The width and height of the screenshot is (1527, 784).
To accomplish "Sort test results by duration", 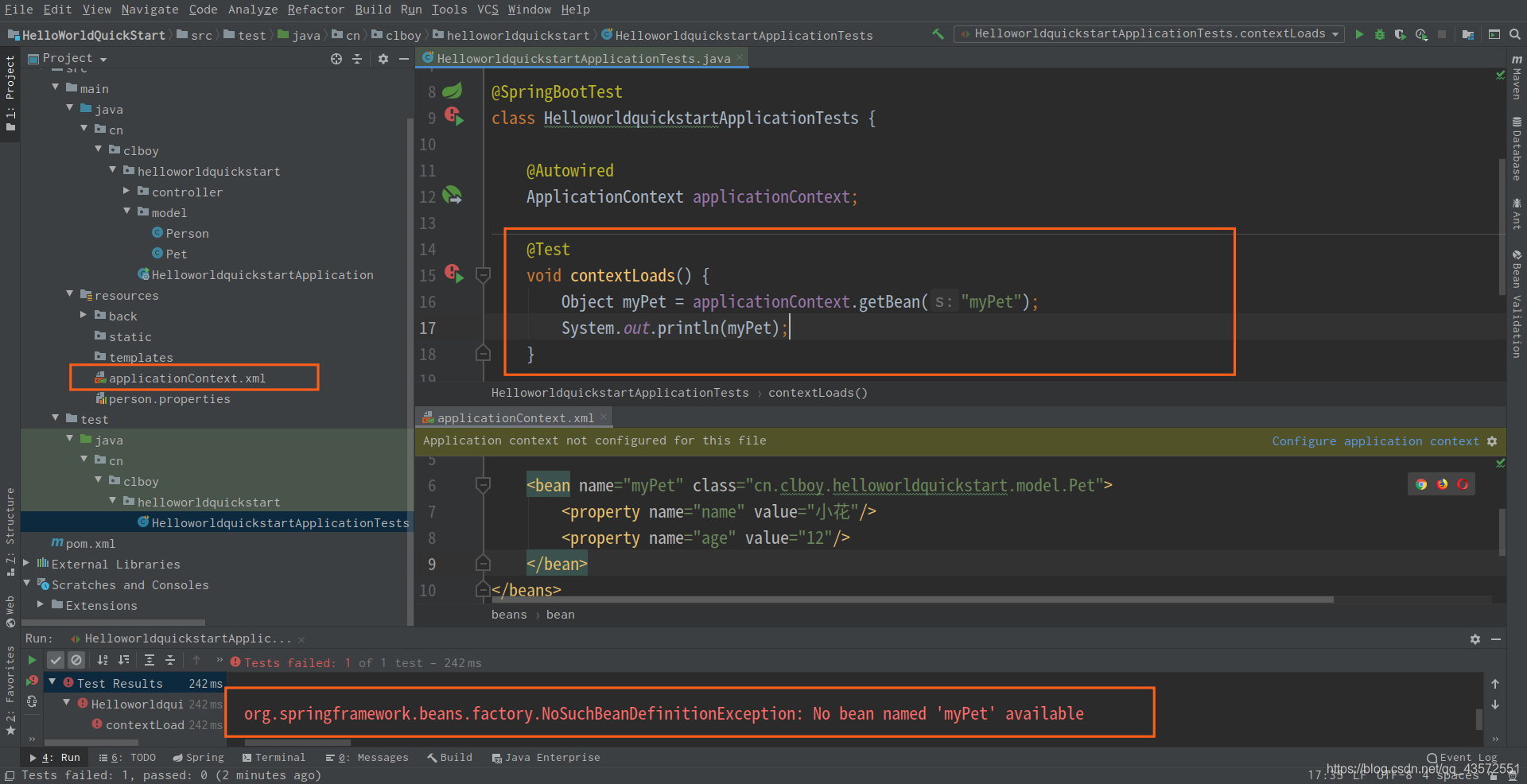I will pos(123,660).
